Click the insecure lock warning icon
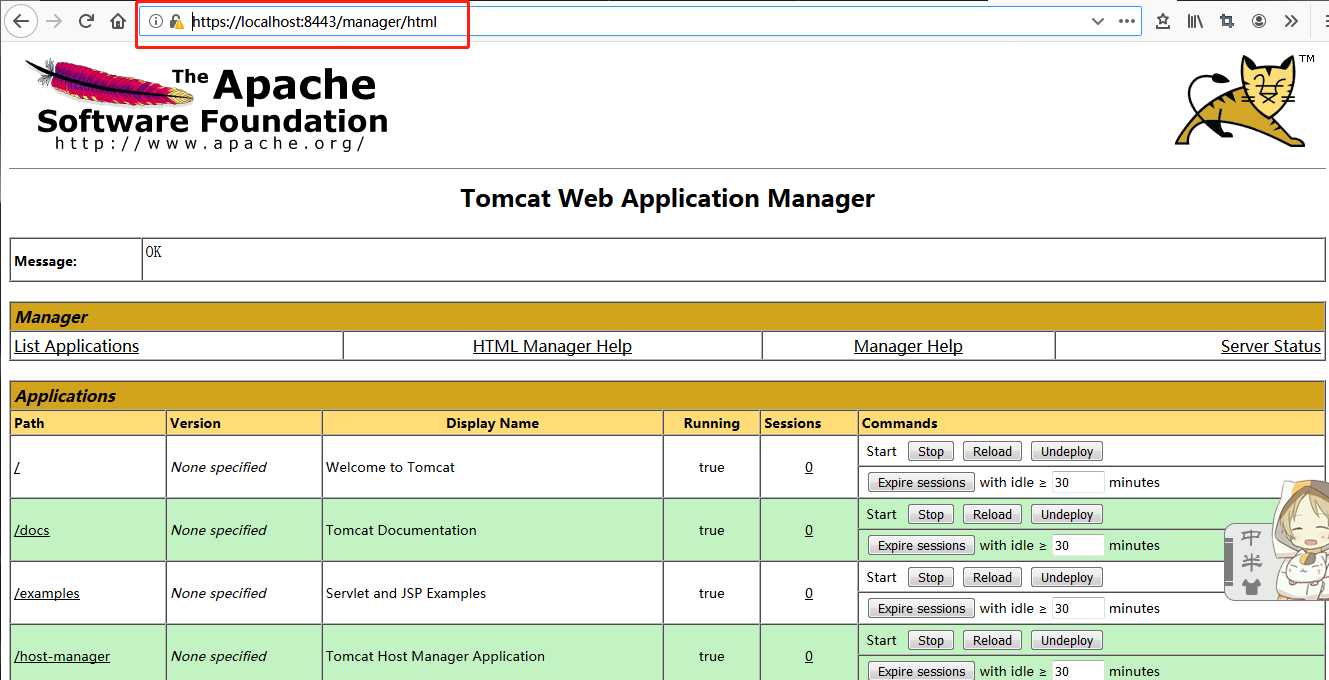1329x680 pixels. [x=177, y=21]
